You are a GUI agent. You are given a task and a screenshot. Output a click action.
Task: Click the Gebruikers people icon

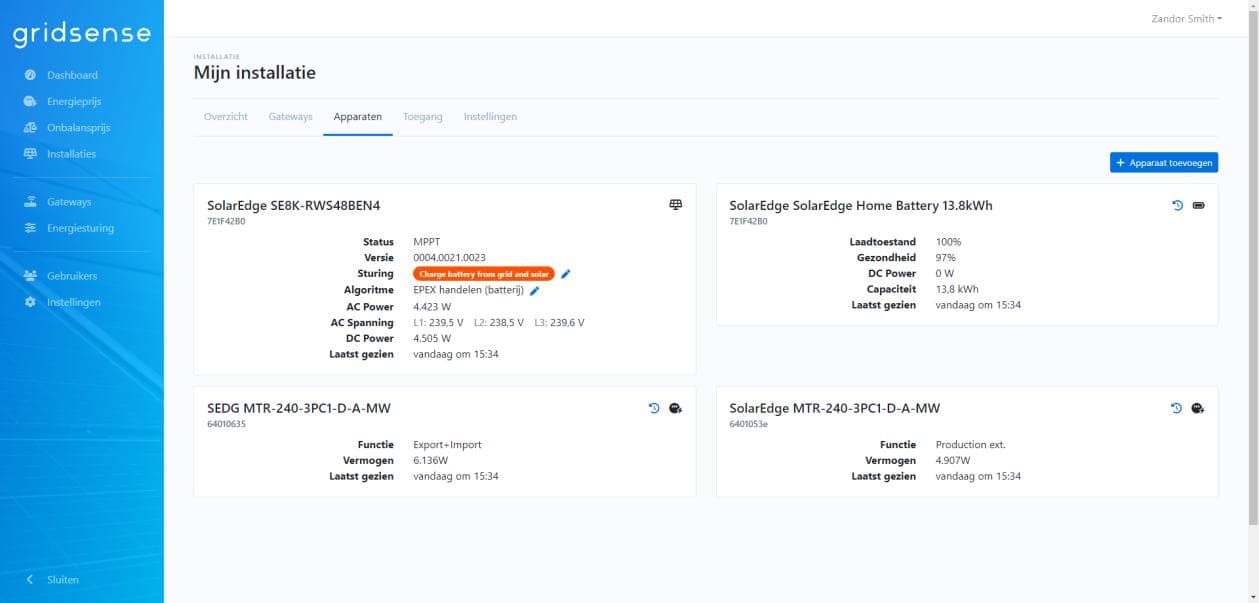30,276
